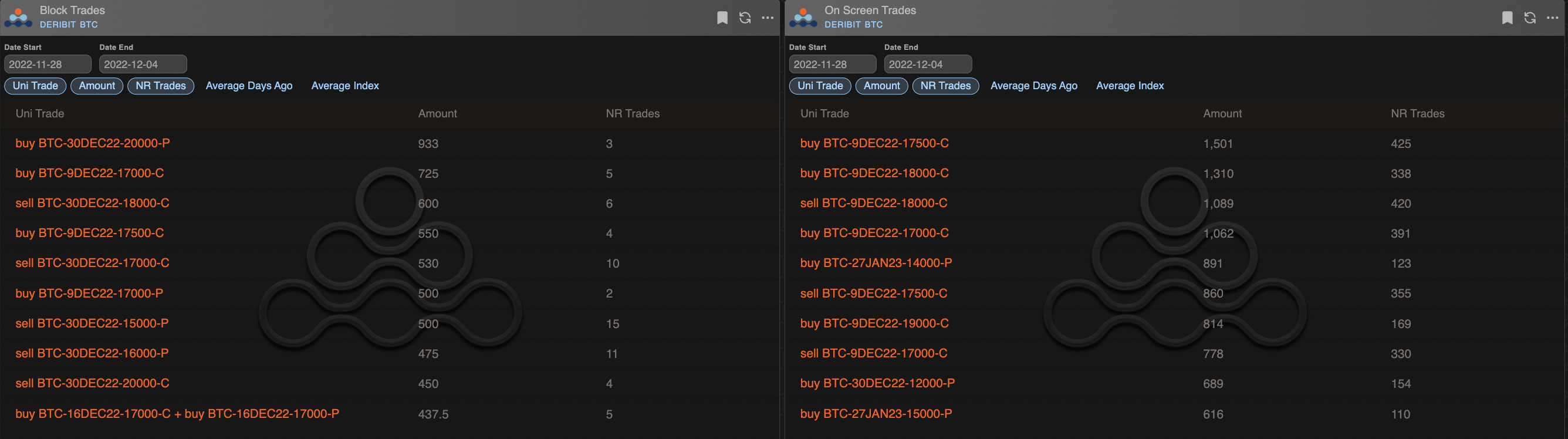The width and height of the screenshot is (1568, 439).
Task: Select buy BTC-9DEC22-17000-C in On Screen Trades
Action: point(874,232)
